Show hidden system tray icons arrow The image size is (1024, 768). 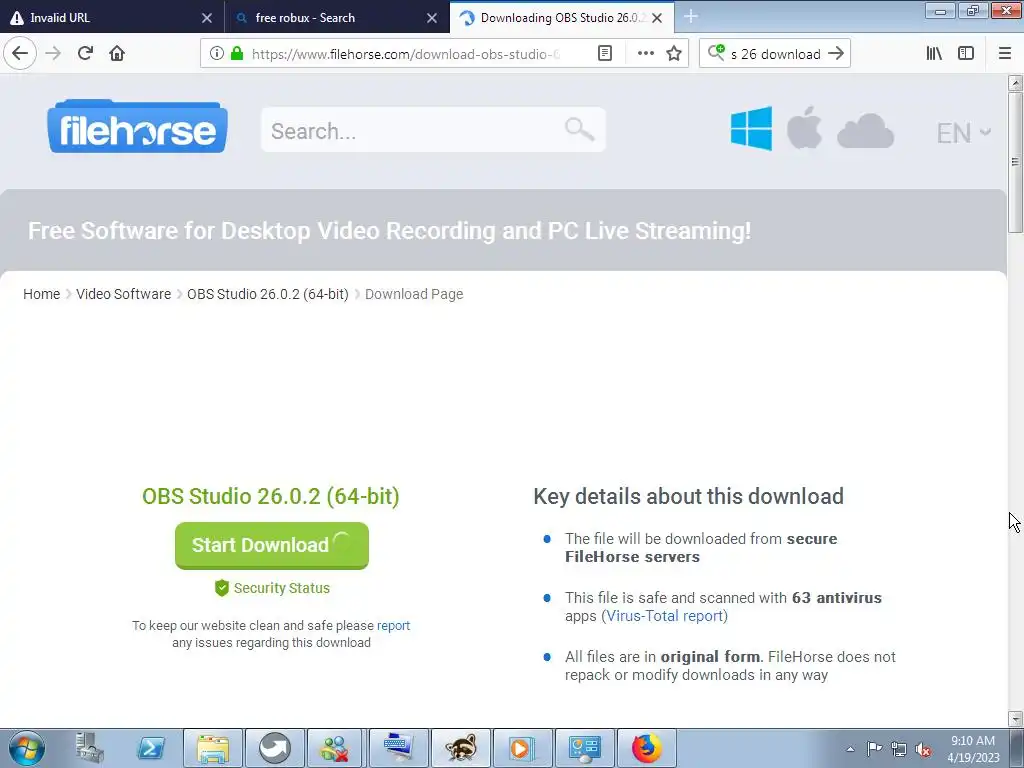pos(850,749)
